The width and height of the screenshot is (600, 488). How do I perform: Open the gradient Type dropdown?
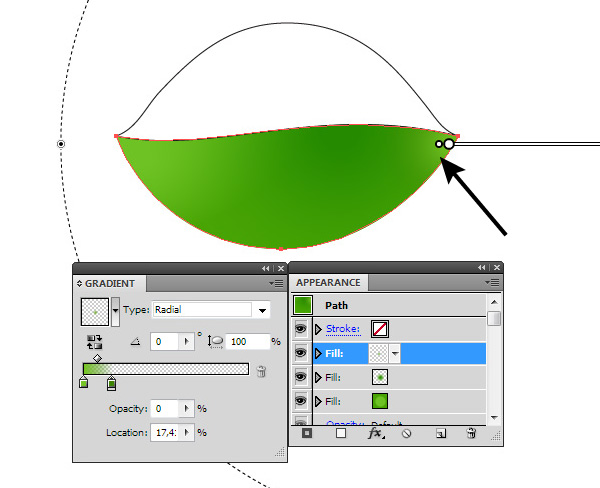[263, 310]
